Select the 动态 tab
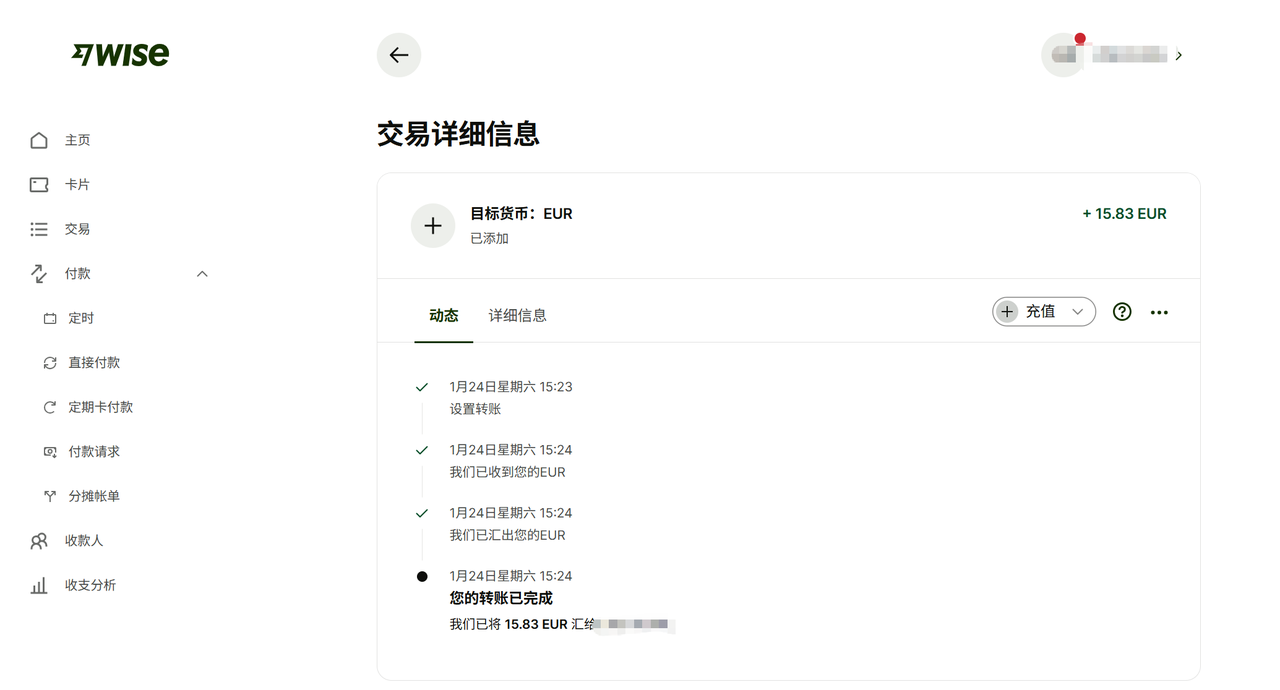Image resolution: width=1280 pixels, height=690 pixels. [443, 315]
